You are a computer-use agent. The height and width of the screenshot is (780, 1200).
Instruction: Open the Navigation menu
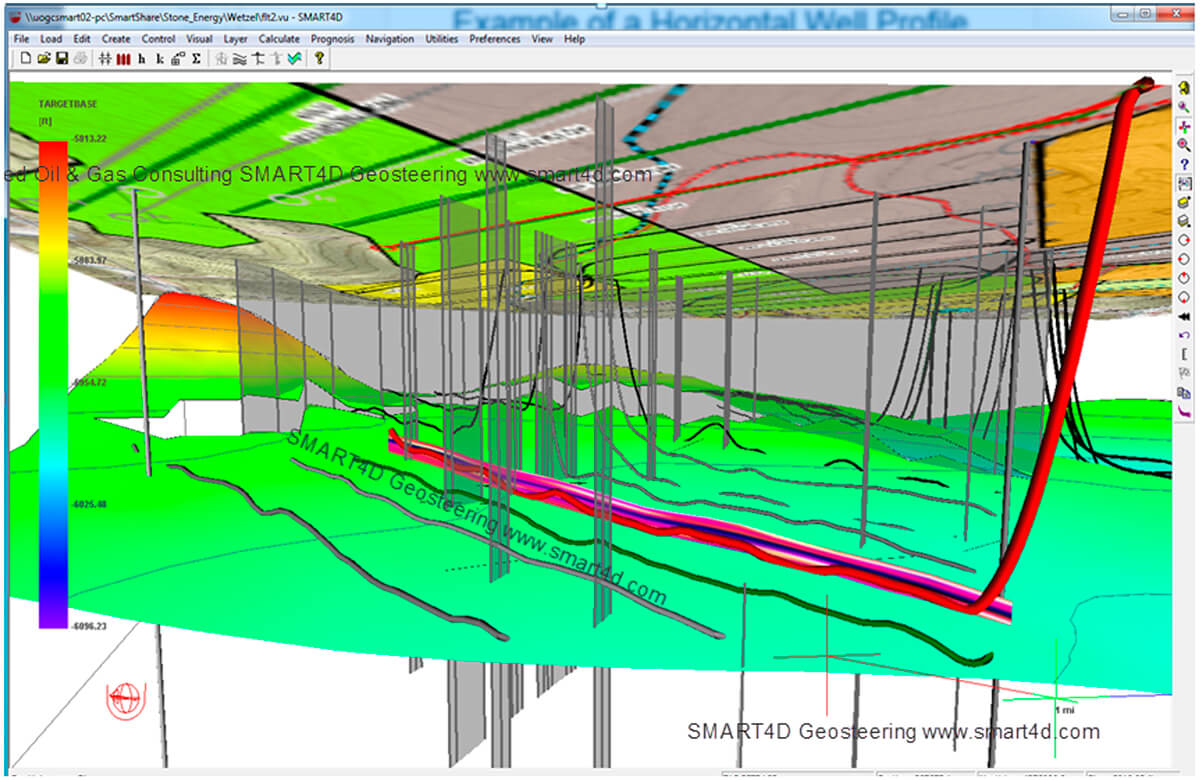(x=390, y=39)
